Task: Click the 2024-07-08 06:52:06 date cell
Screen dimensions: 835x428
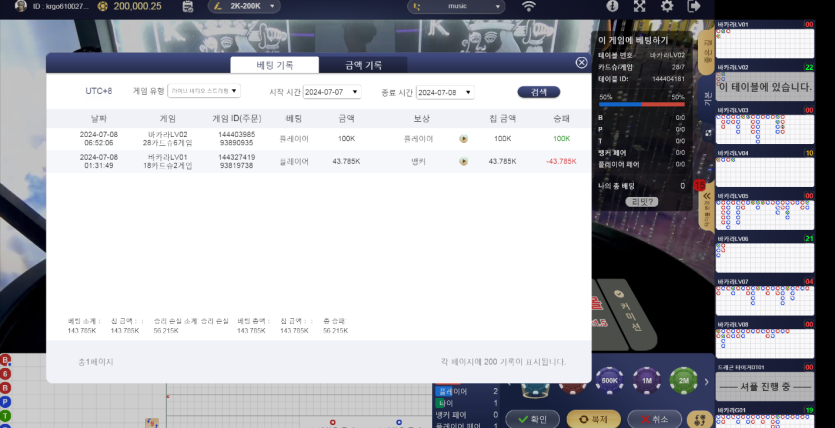Action: pos(99,138)
